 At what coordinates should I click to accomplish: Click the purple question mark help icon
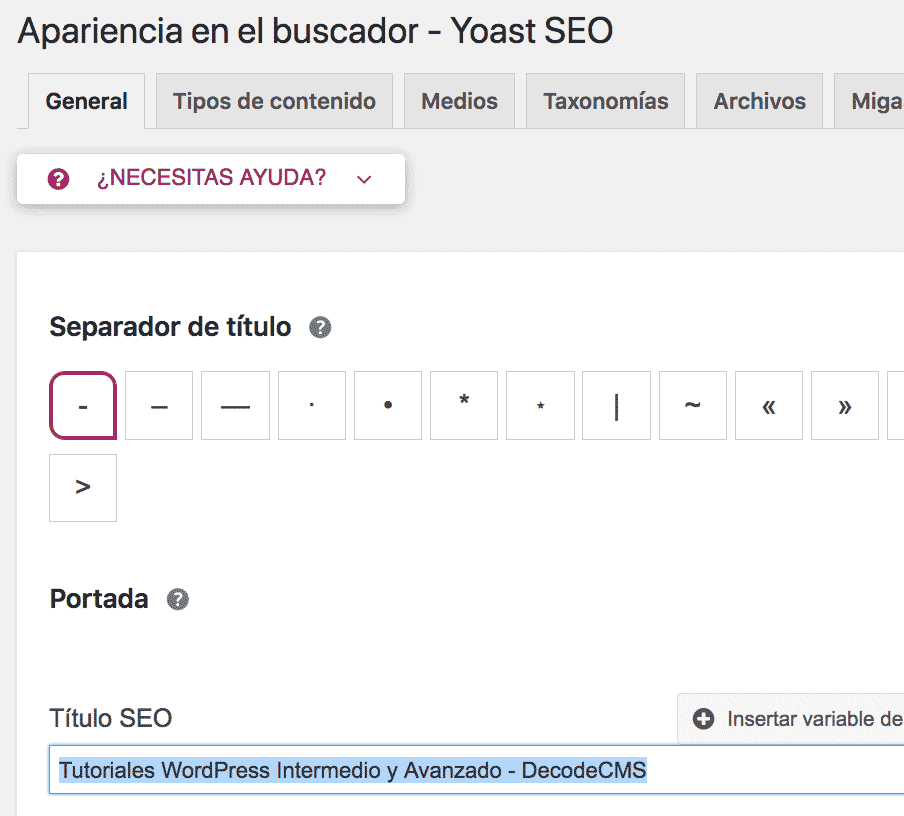(x=58, y=179)
